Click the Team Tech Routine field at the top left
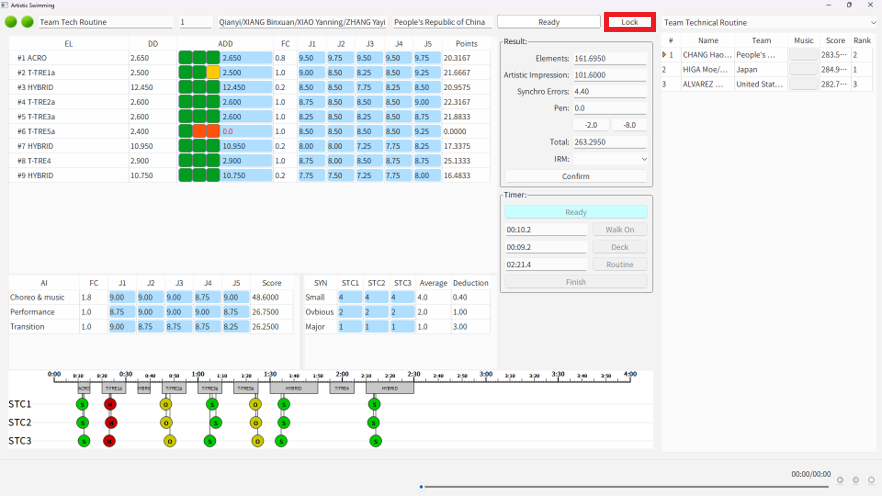882x496 pixels. coord(106,22)
